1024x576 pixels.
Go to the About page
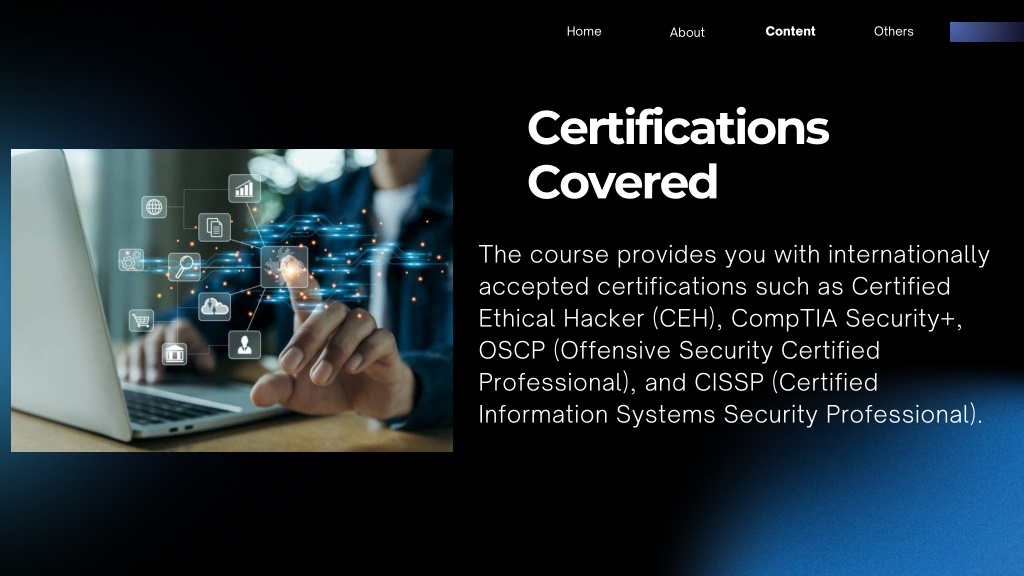coord(687,33)
